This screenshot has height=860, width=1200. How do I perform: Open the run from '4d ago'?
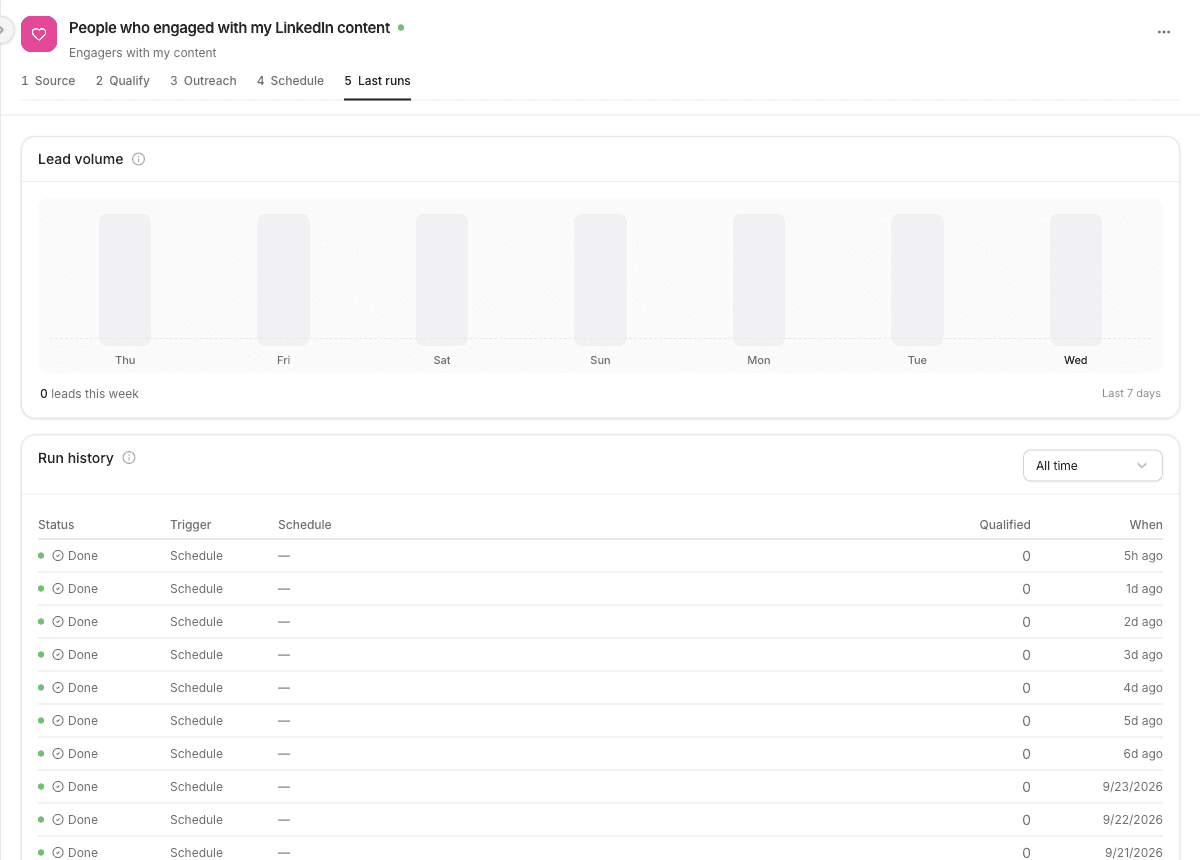point(600,688)
